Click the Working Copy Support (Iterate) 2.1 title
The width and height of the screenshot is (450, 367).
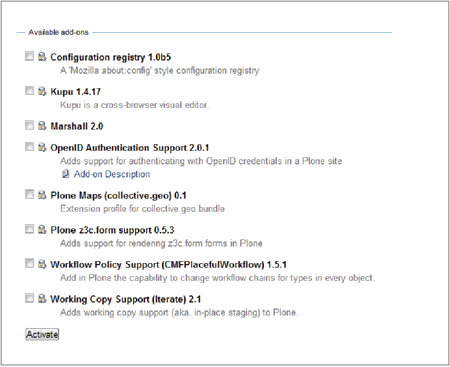[126, 299]
